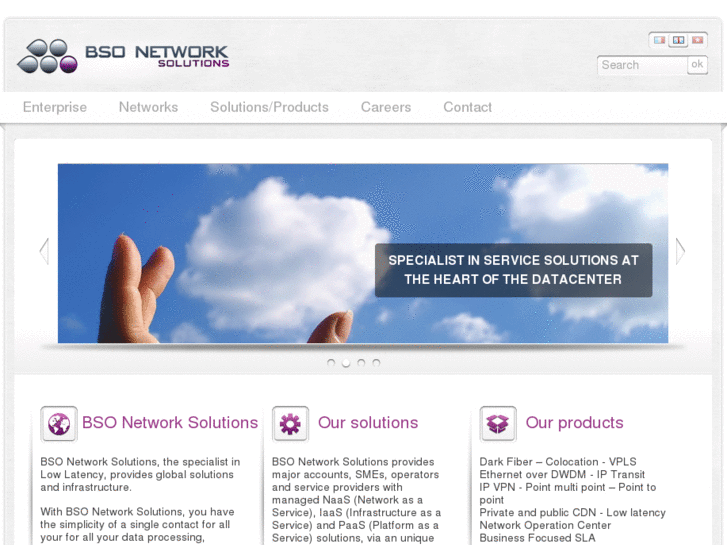
Task: Submit search with the ok button
Action: 697,64
